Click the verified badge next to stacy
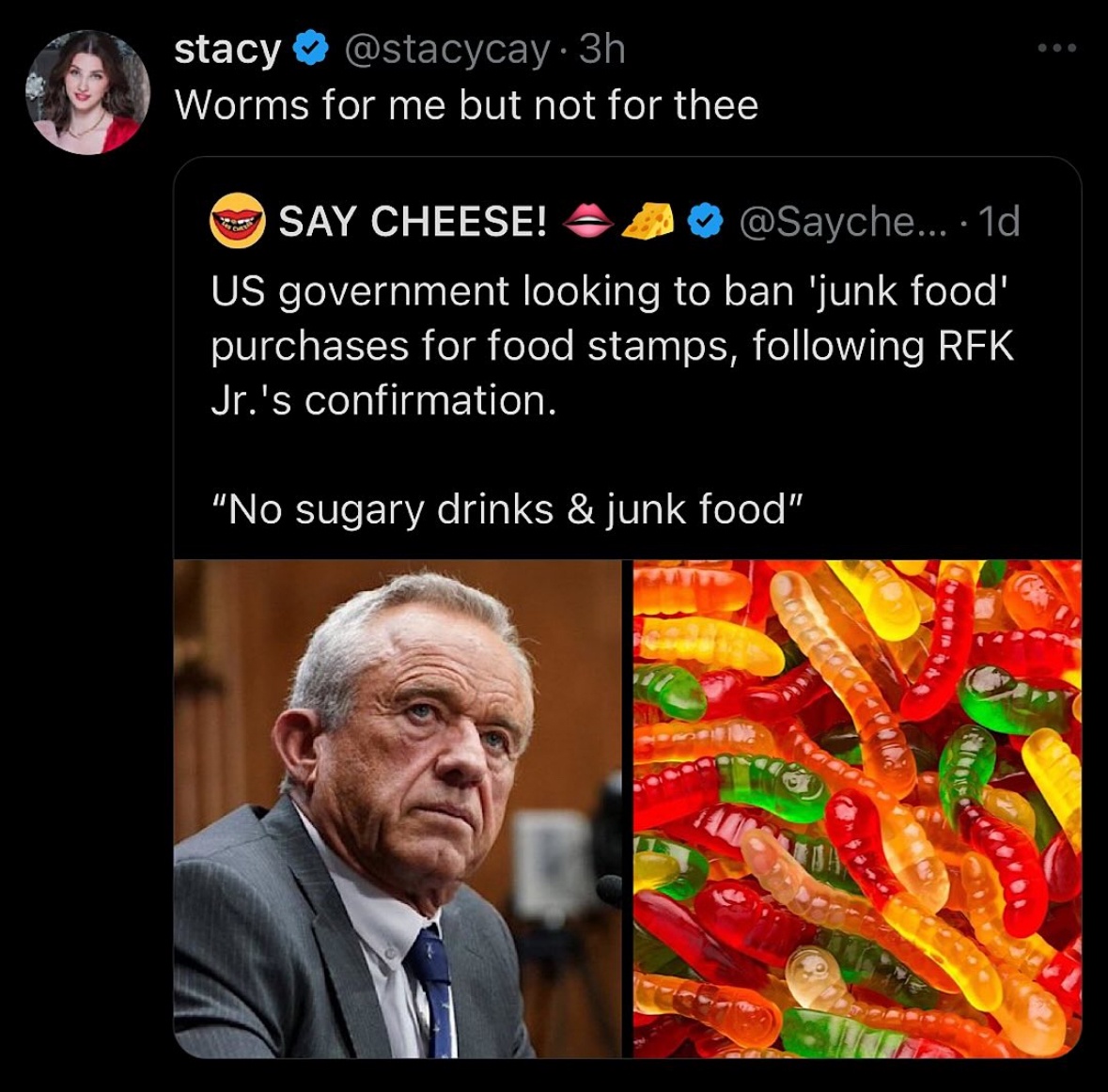The height and width of the screenshot is (1092, 1108). [311, 49]
